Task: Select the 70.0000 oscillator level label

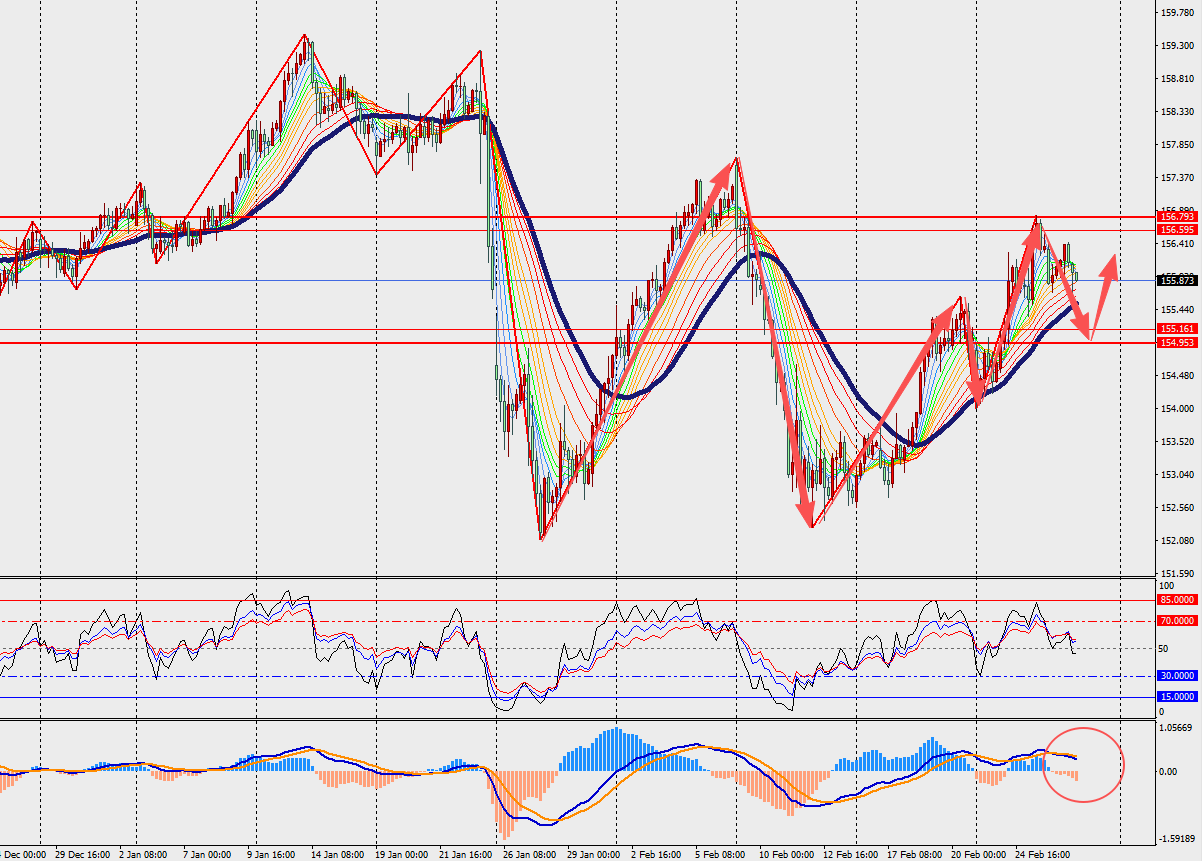Action: [x=1177, y=621]
